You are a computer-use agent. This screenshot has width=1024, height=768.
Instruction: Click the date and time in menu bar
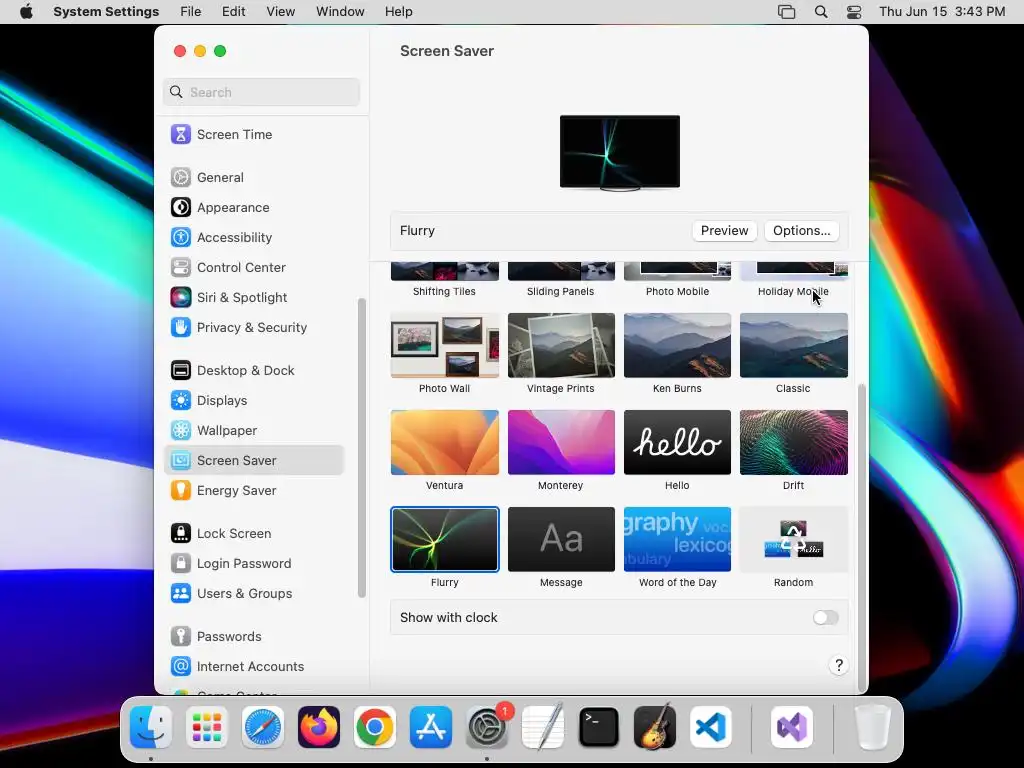(942, 12)
